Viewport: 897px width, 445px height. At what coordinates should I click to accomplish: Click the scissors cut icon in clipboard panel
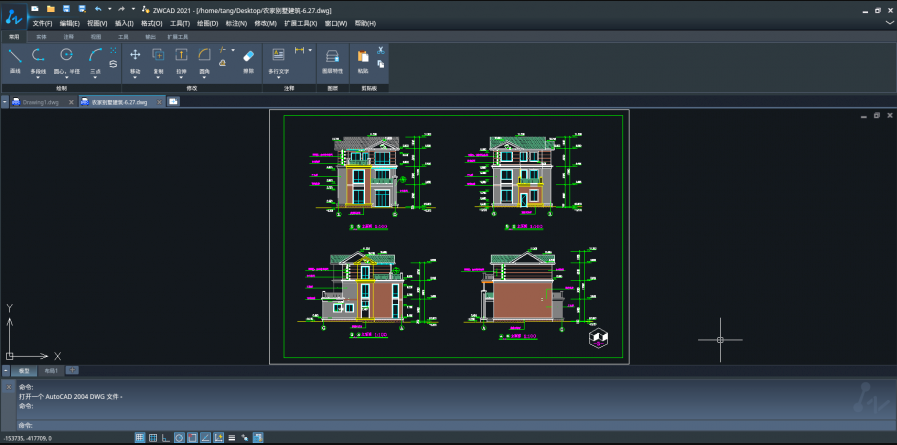pos(380,50)
